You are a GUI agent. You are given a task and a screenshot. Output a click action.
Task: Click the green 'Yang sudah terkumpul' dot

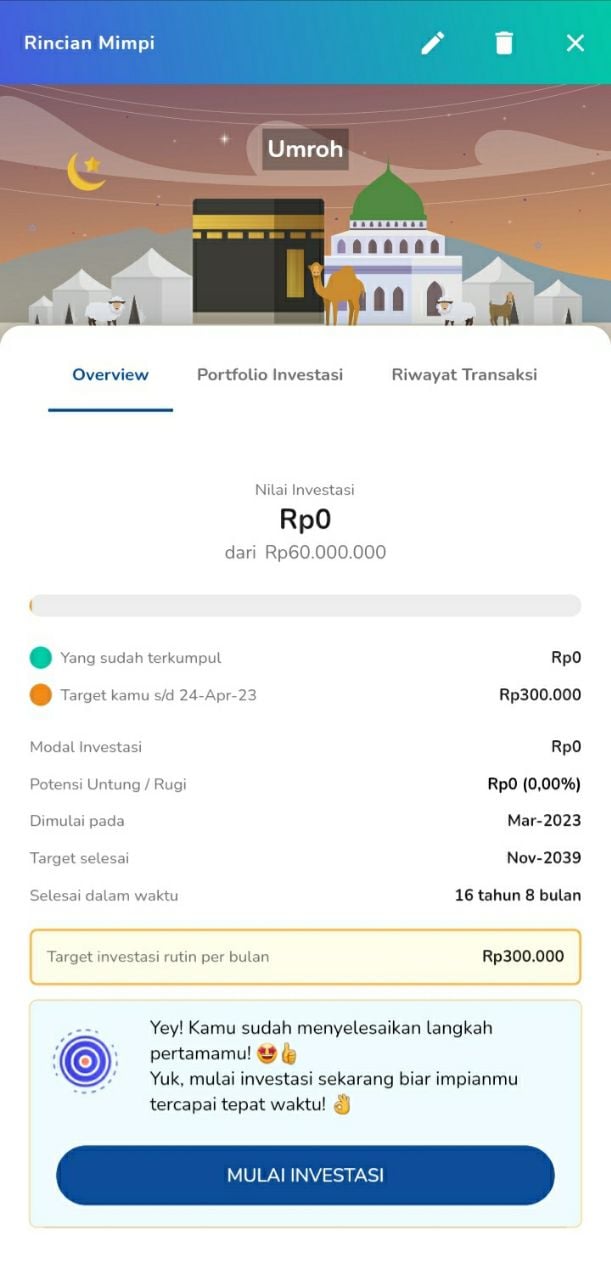tap(41, 658)
